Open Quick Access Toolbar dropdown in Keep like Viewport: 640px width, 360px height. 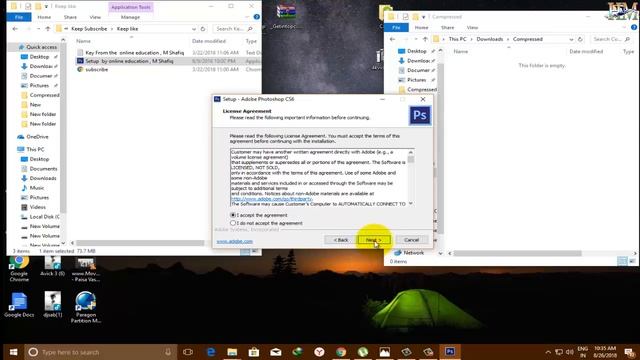point(46,7)
